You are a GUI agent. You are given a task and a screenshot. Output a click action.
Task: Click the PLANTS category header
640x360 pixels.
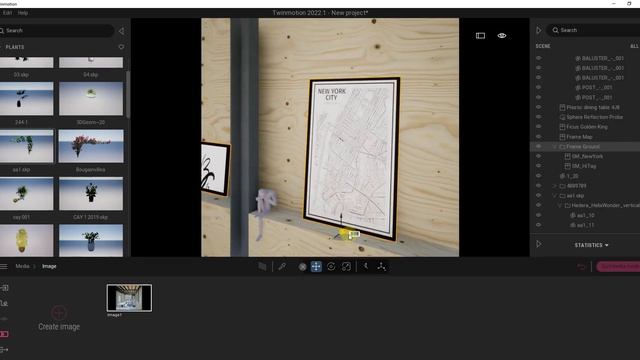pos(15,47)
